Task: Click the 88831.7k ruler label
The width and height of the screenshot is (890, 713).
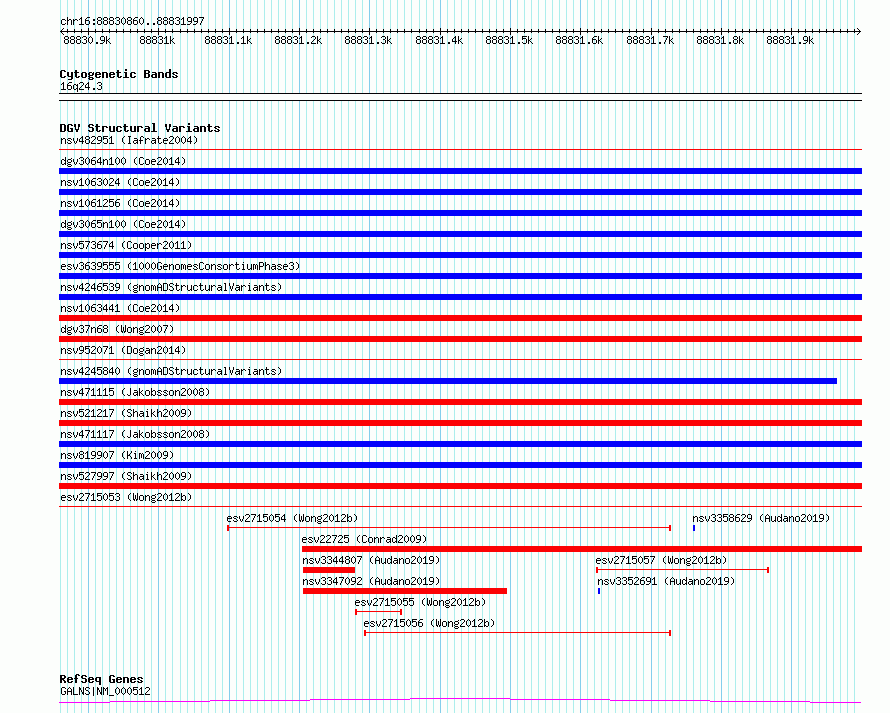Action: coord(650,40)
